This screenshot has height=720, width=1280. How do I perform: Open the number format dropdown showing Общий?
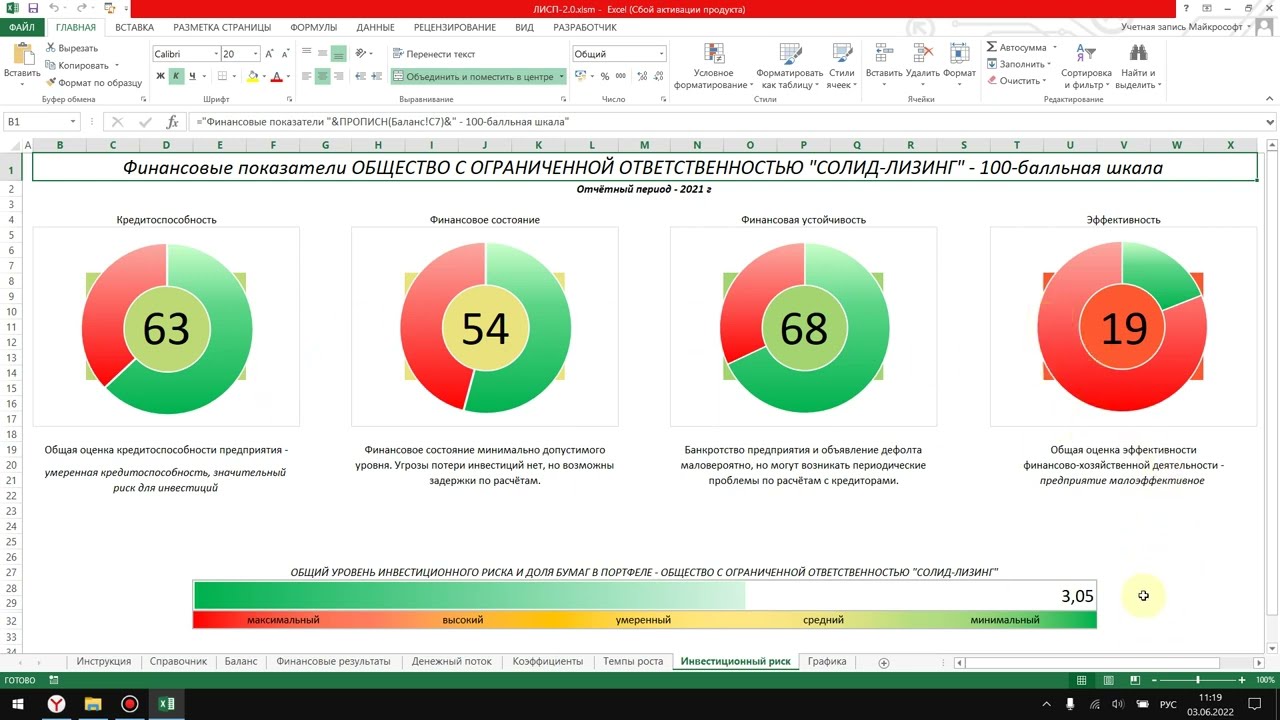661,54
